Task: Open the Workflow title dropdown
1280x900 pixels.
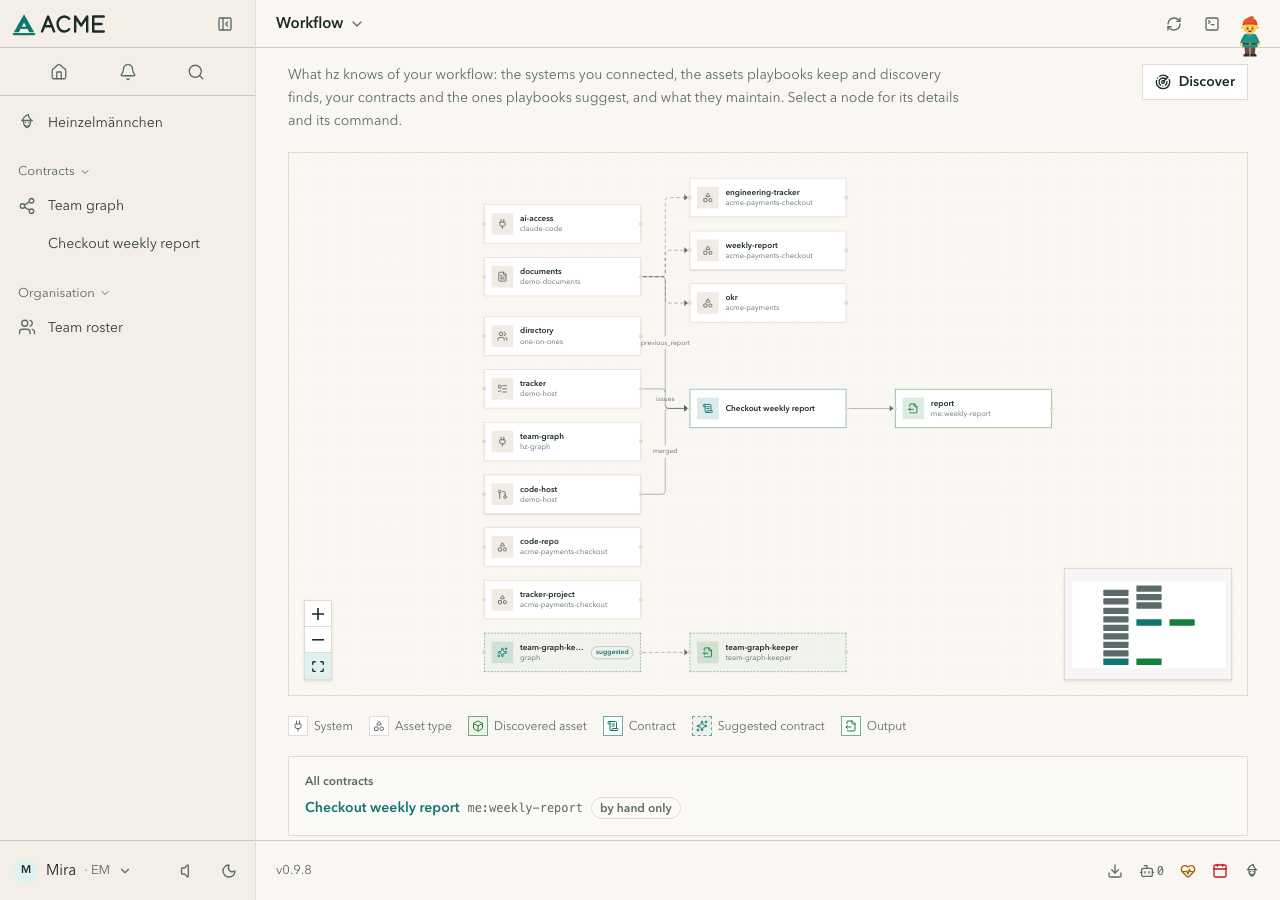Action: (319, 23)
